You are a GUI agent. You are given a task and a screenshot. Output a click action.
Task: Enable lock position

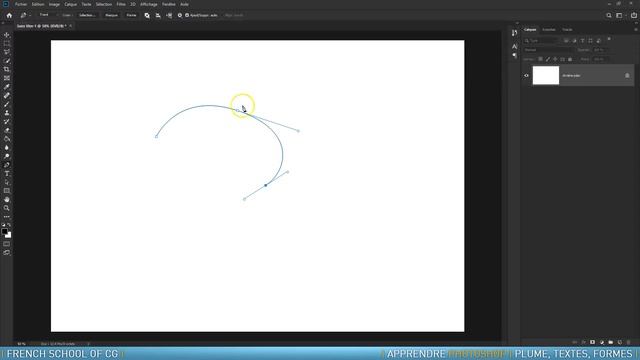pos(555,59)
